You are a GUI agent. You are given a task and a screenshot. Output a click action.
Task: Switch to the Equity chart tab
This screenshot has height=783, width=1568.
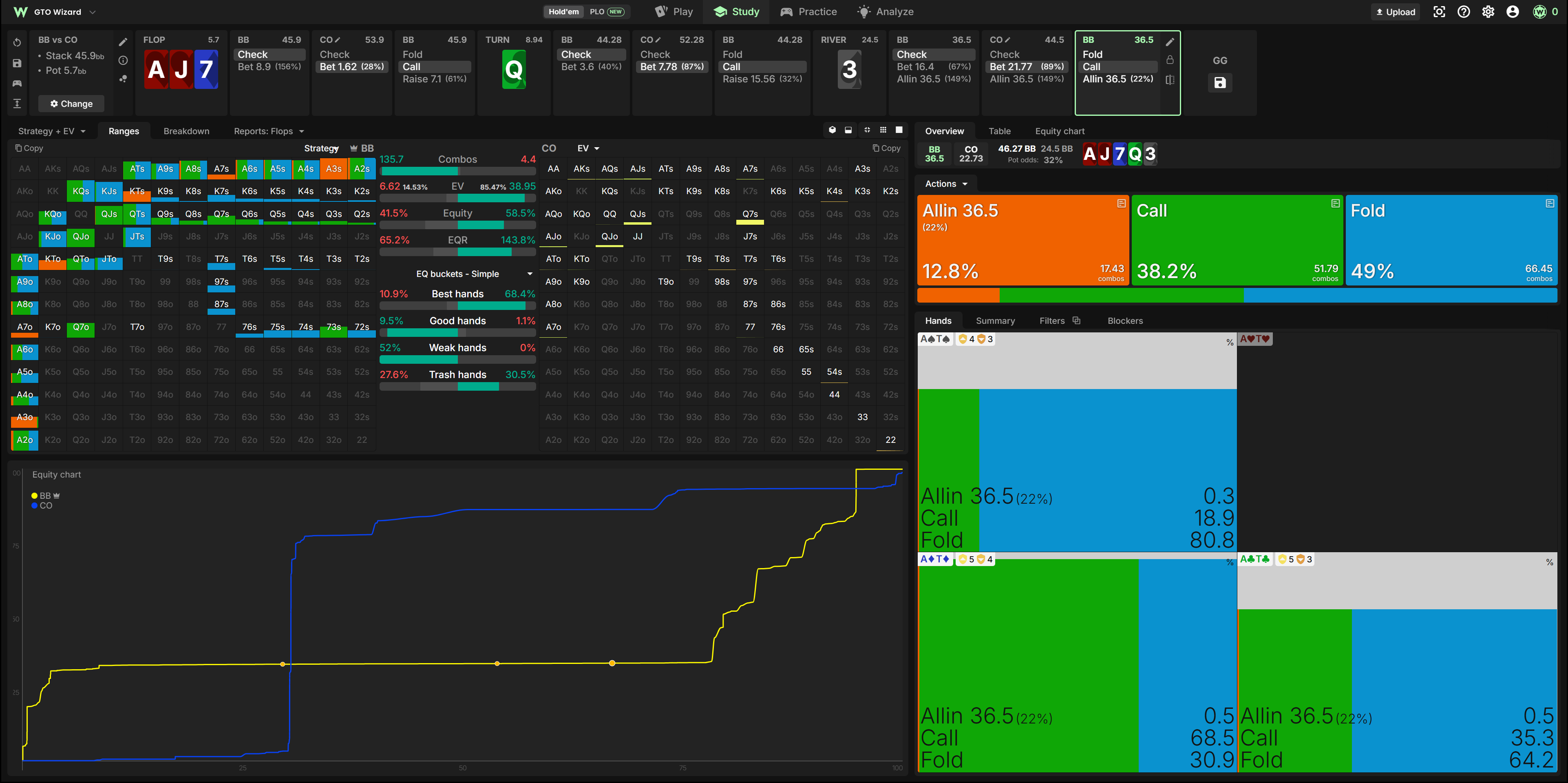1060,131
